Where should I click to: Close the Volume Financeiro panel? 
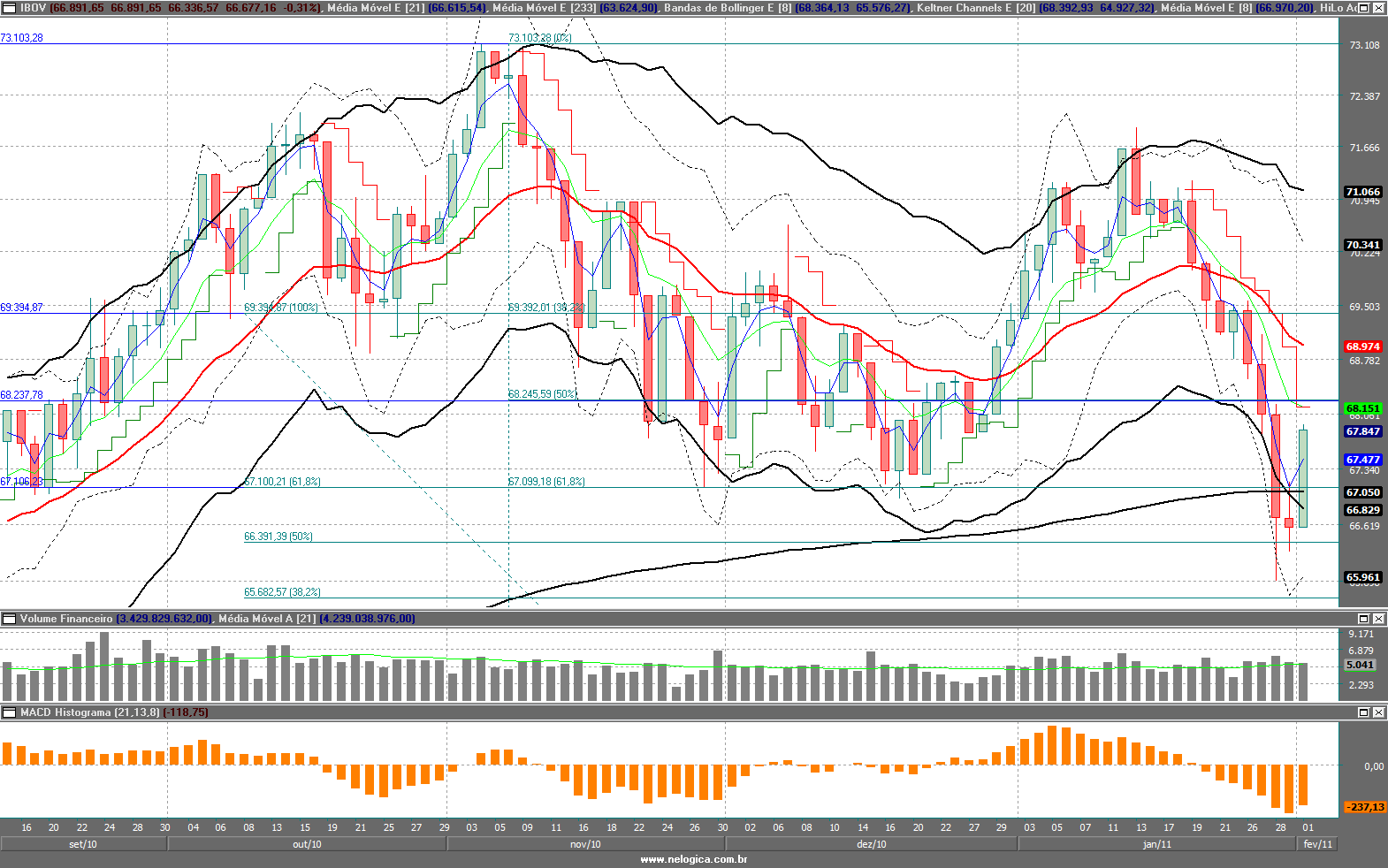(1379, 619)
